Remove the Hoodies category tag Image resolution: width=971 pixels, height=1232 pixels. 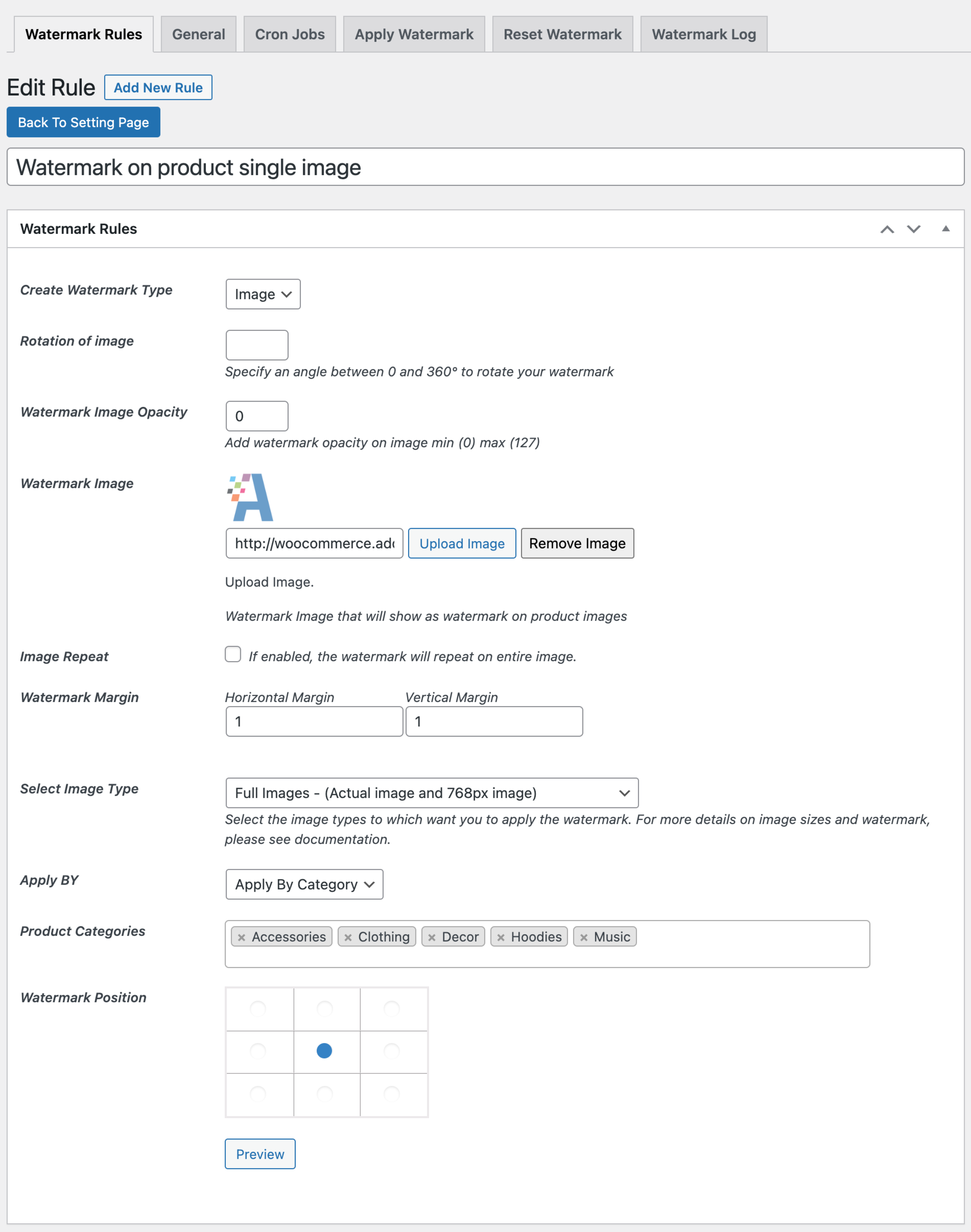coord(501,938)
